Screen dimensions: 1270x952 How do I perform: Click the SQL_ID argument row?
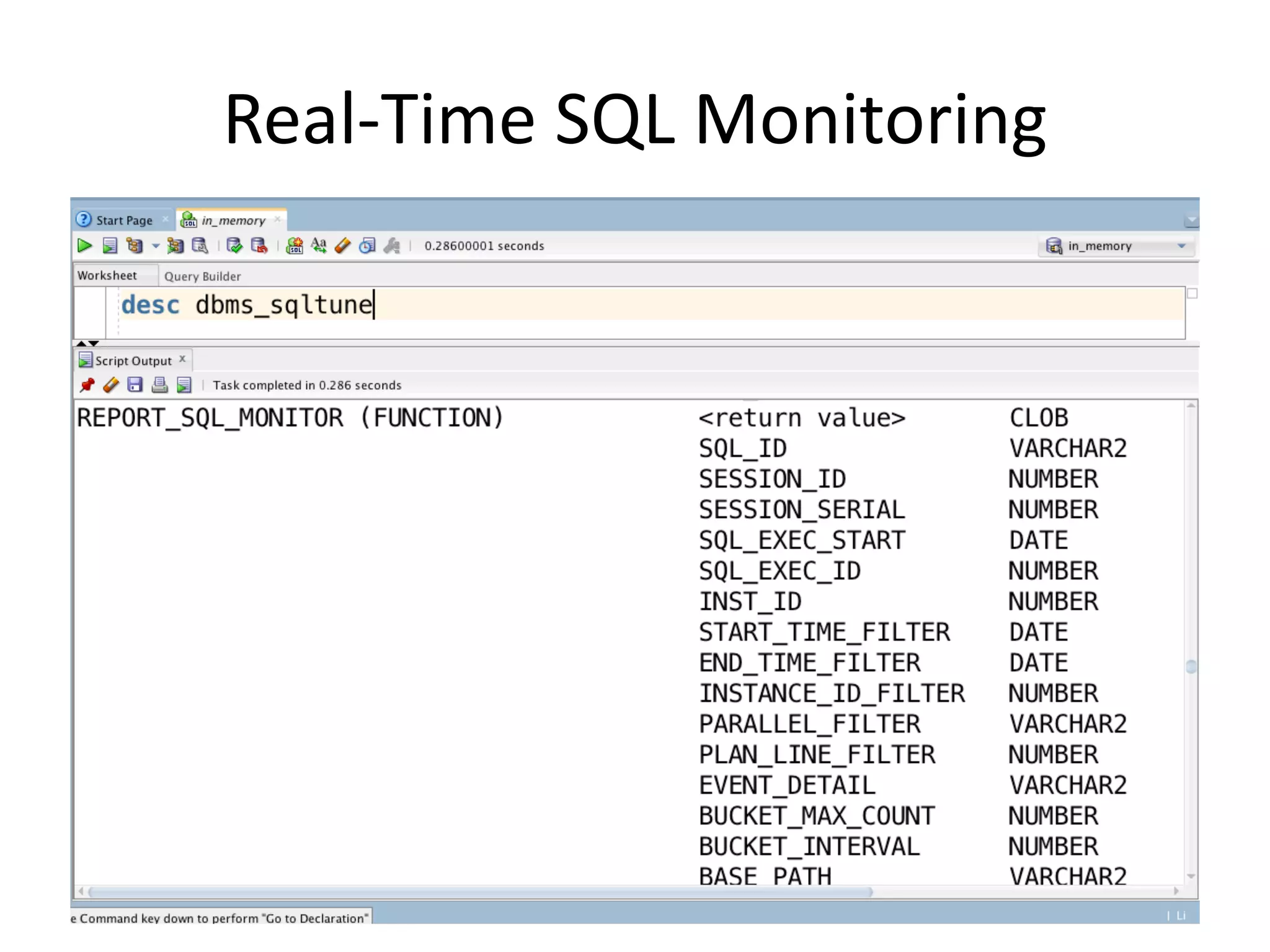pos(743,449)
